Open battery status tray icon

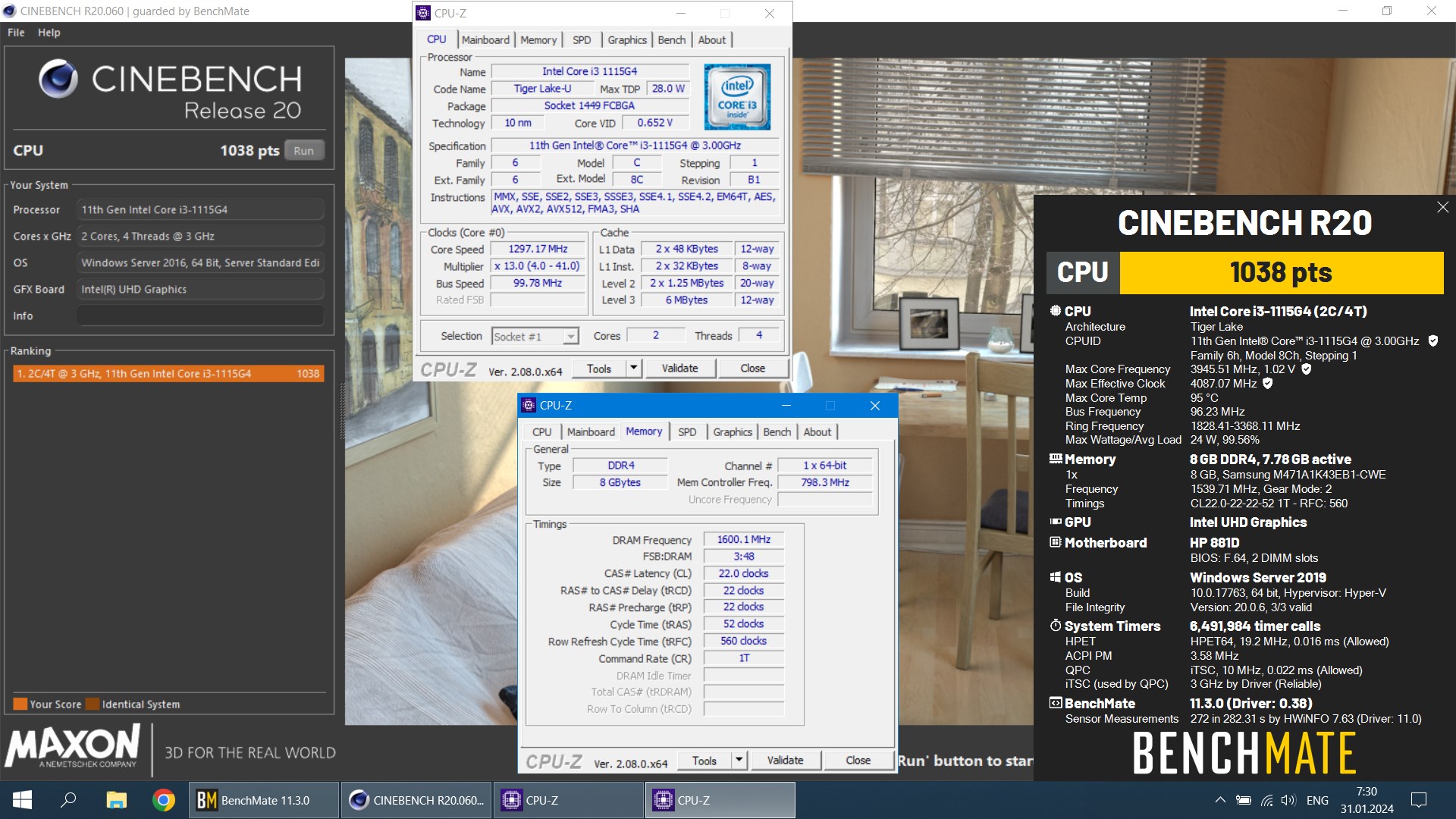tap(1244, 800)
